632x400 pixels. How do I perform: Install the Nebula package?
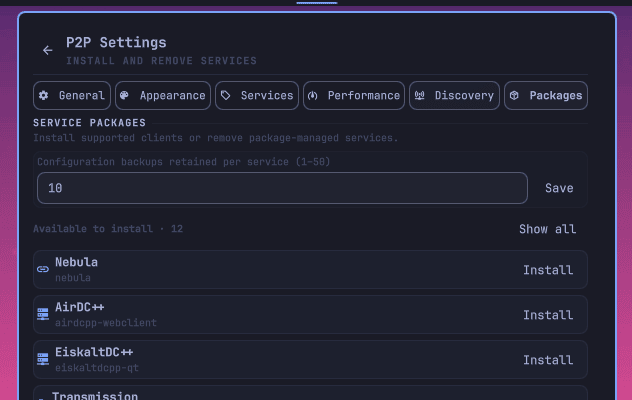(548, 270)
